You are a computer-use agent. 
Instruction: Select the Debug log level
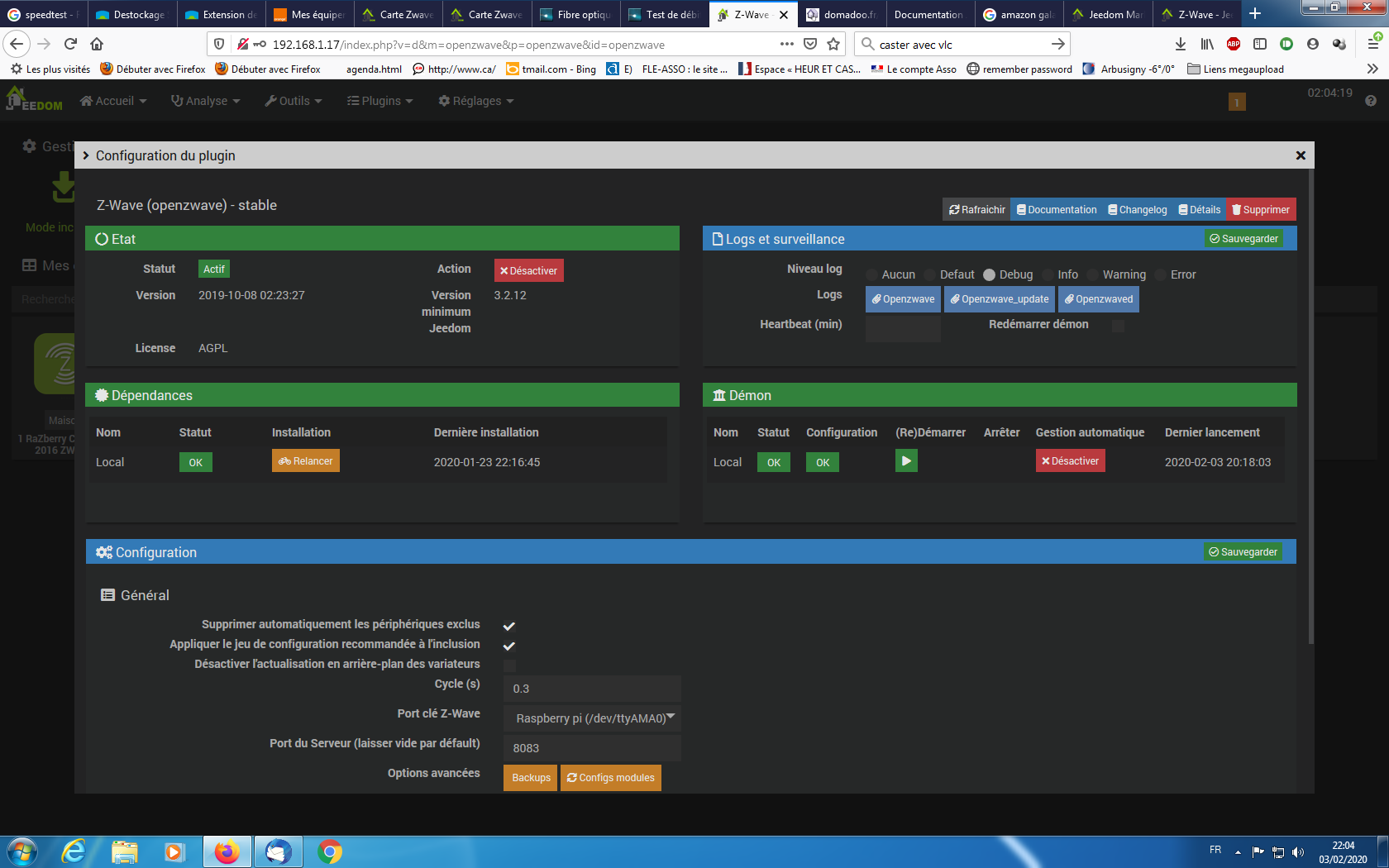(989, 274)
